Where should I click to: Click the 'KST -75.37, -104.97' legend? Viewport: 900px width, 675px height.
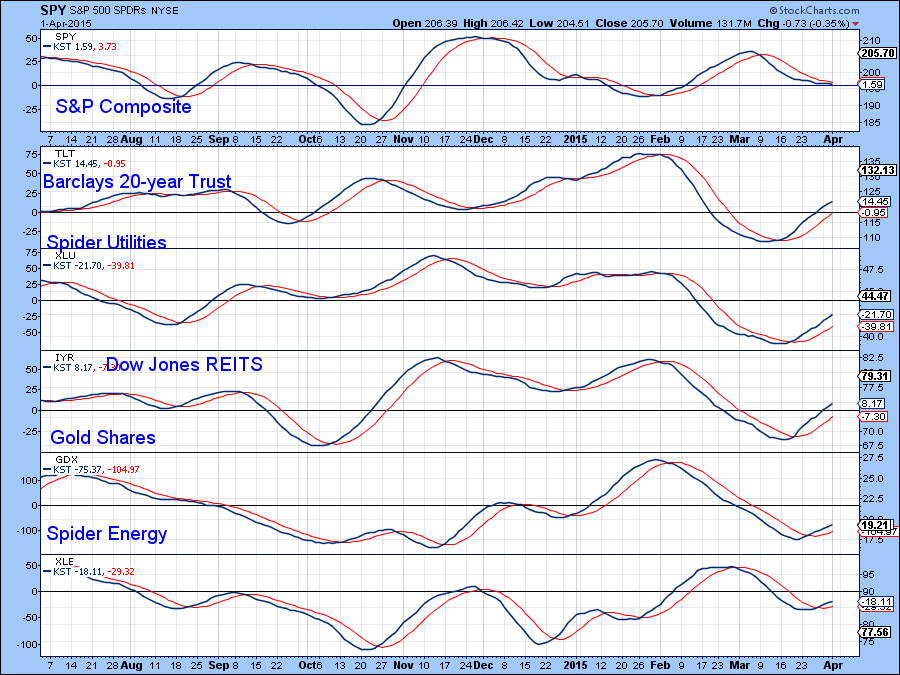tap(92, 470)
